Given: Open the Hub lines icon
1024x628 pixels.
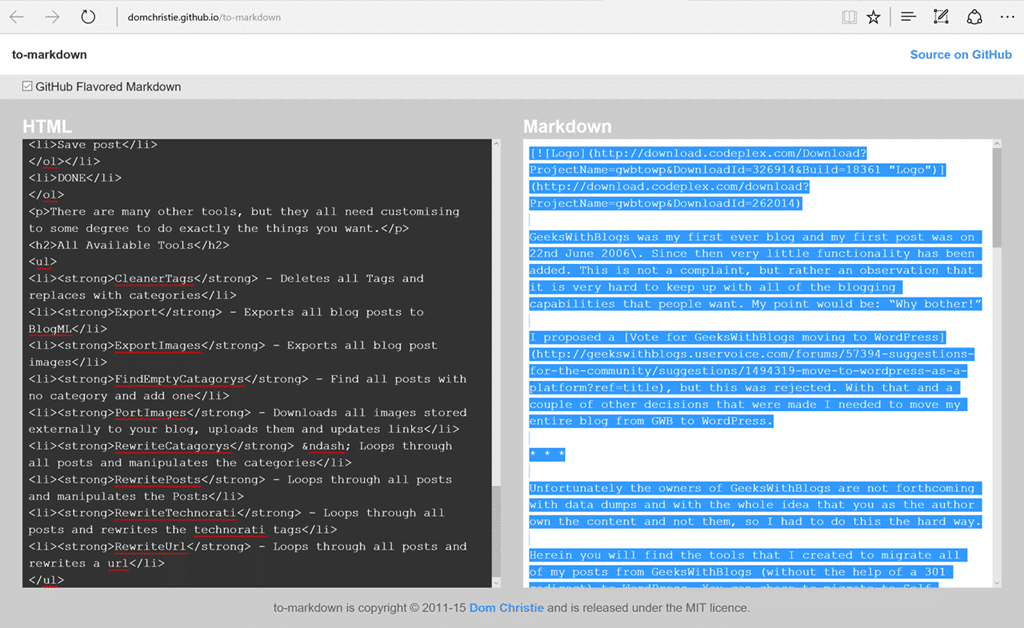Looking at the screenshot, I should [x=908, y=17].
